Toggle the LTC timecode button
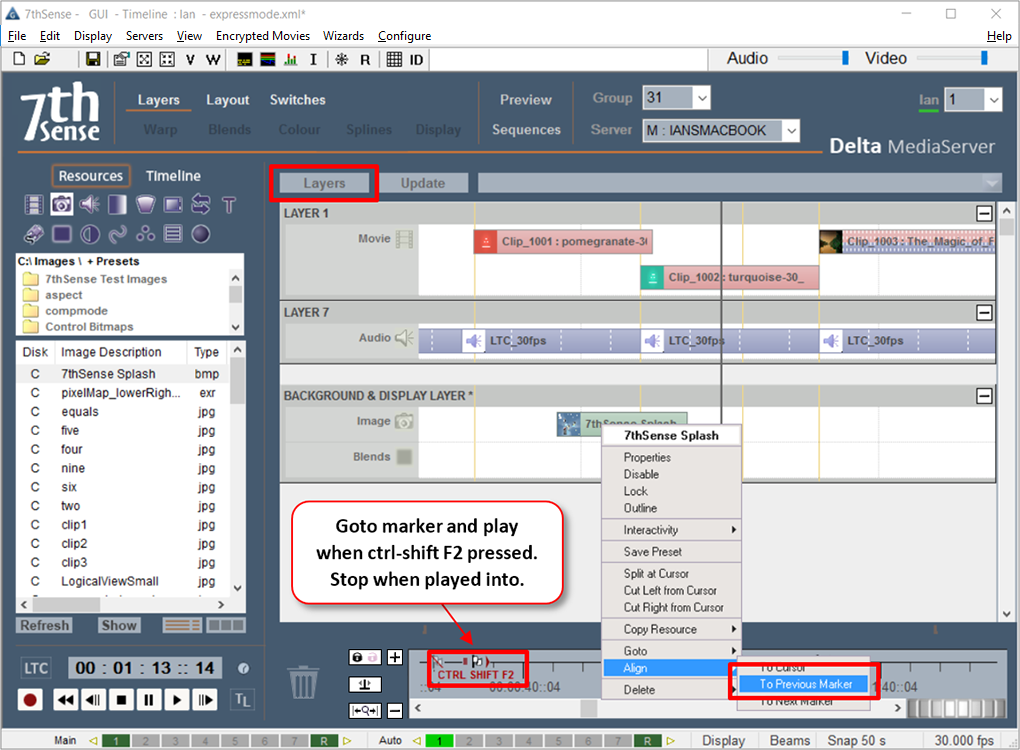1020x750 pixels. [x=36, y=669]
